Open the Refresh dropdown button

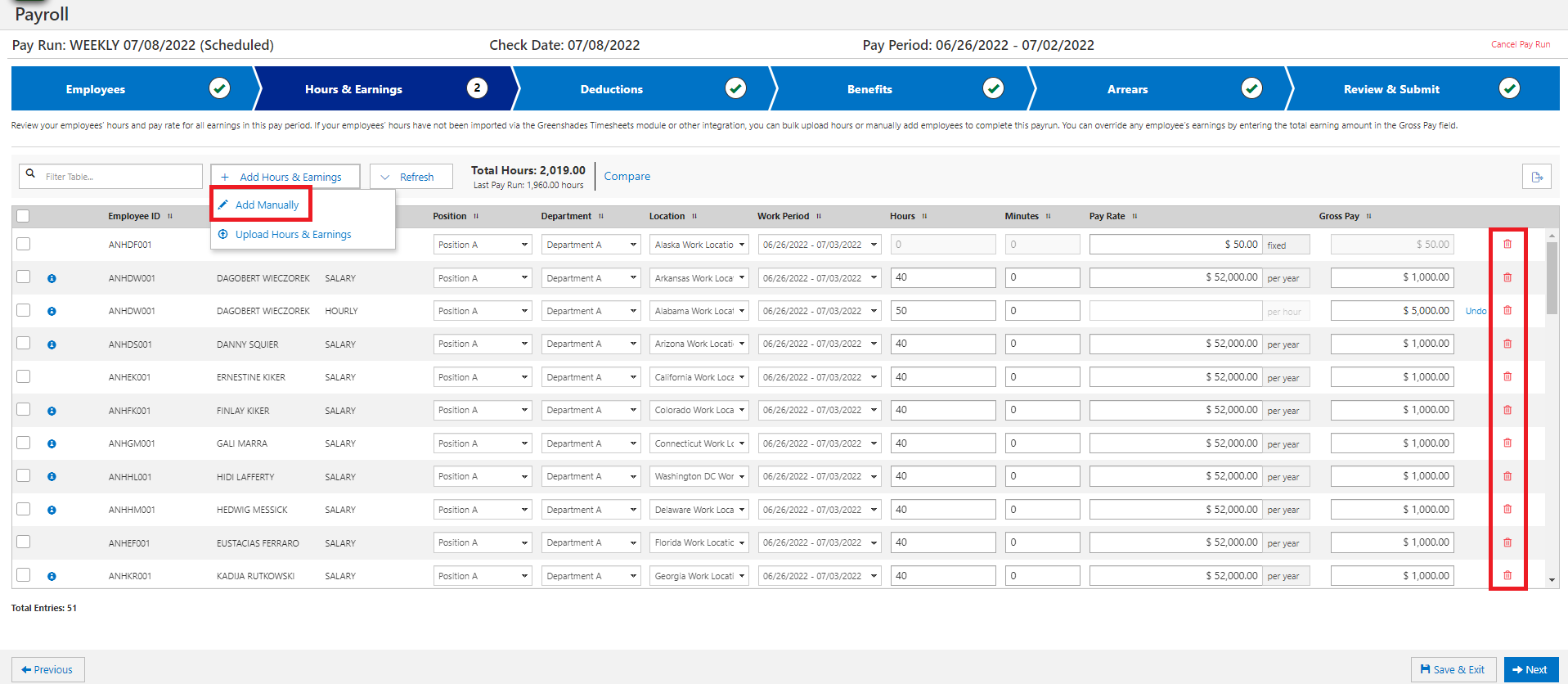coord(411,177)
